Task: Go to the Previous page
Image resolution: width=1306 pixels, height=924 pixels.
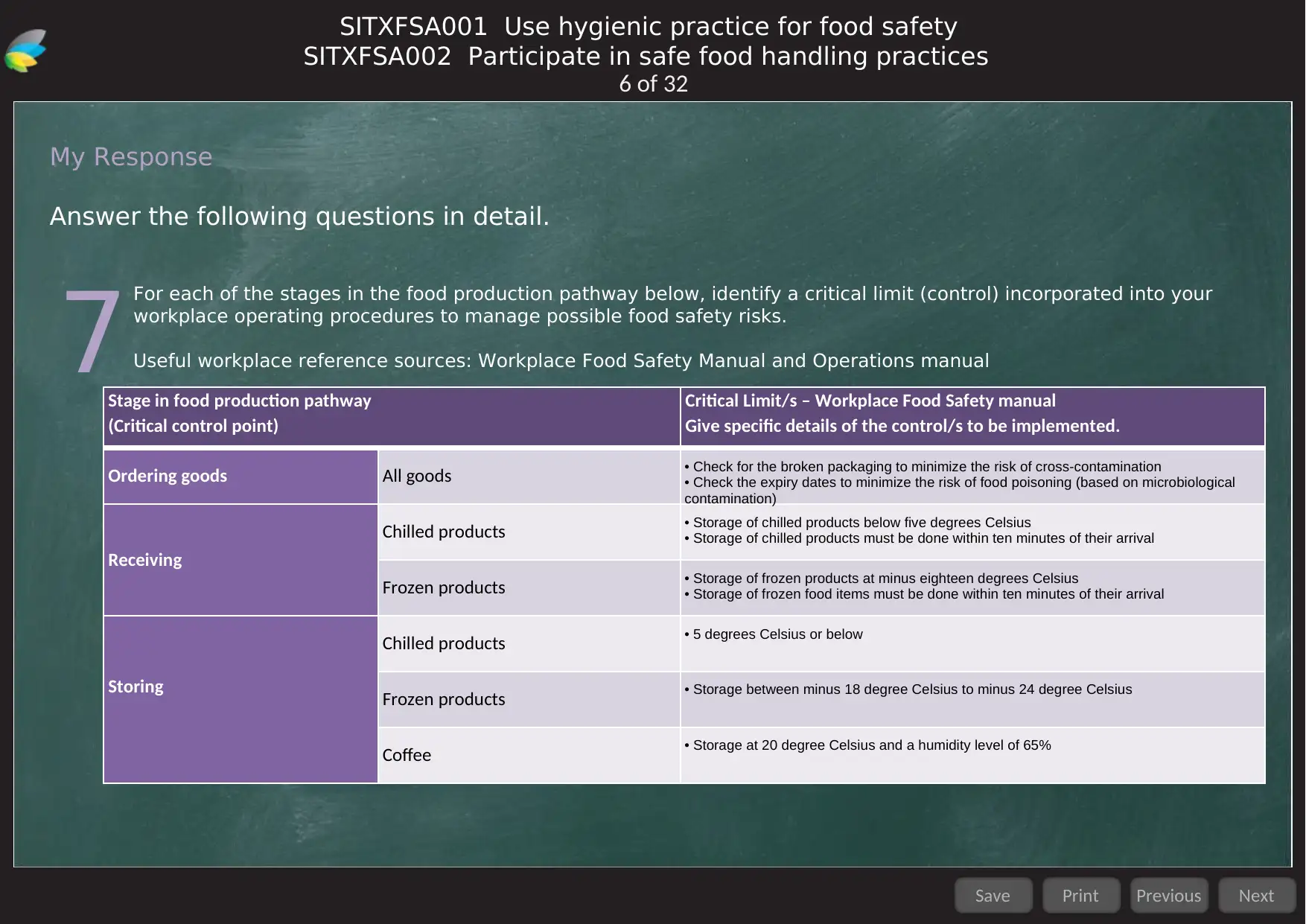Action: [1169, 895]
